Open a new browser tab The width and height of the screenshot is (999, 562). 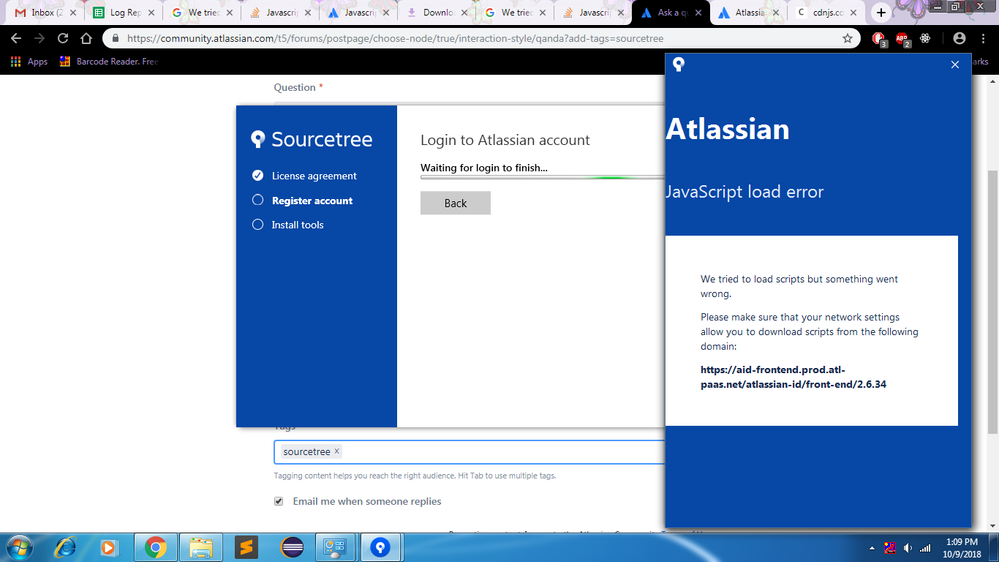[881, 13]
